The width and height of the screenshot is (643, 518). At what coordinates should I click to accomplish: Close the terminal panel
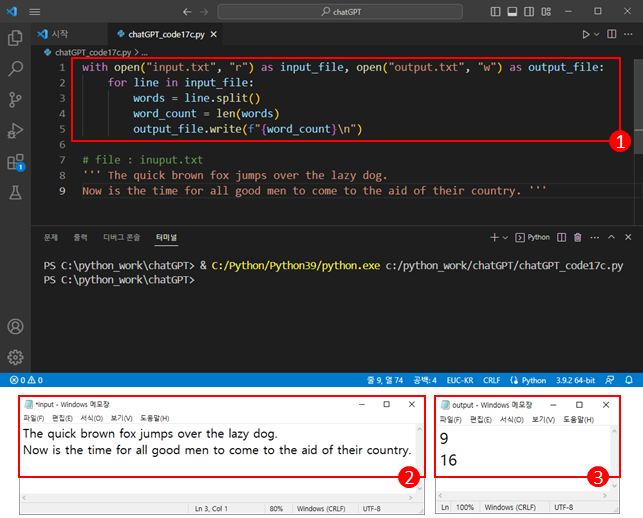click(x=628, y=237)
